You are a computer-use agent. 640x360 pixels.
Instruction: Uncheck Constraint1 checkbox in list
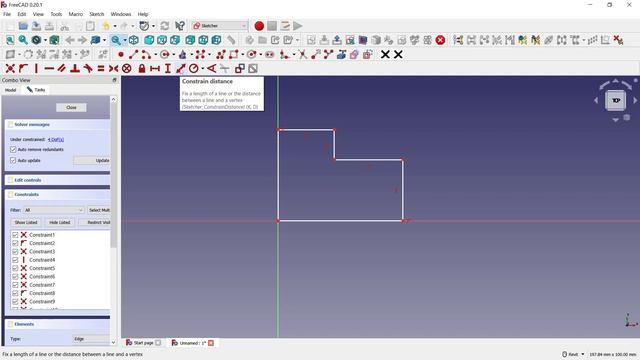15,235
